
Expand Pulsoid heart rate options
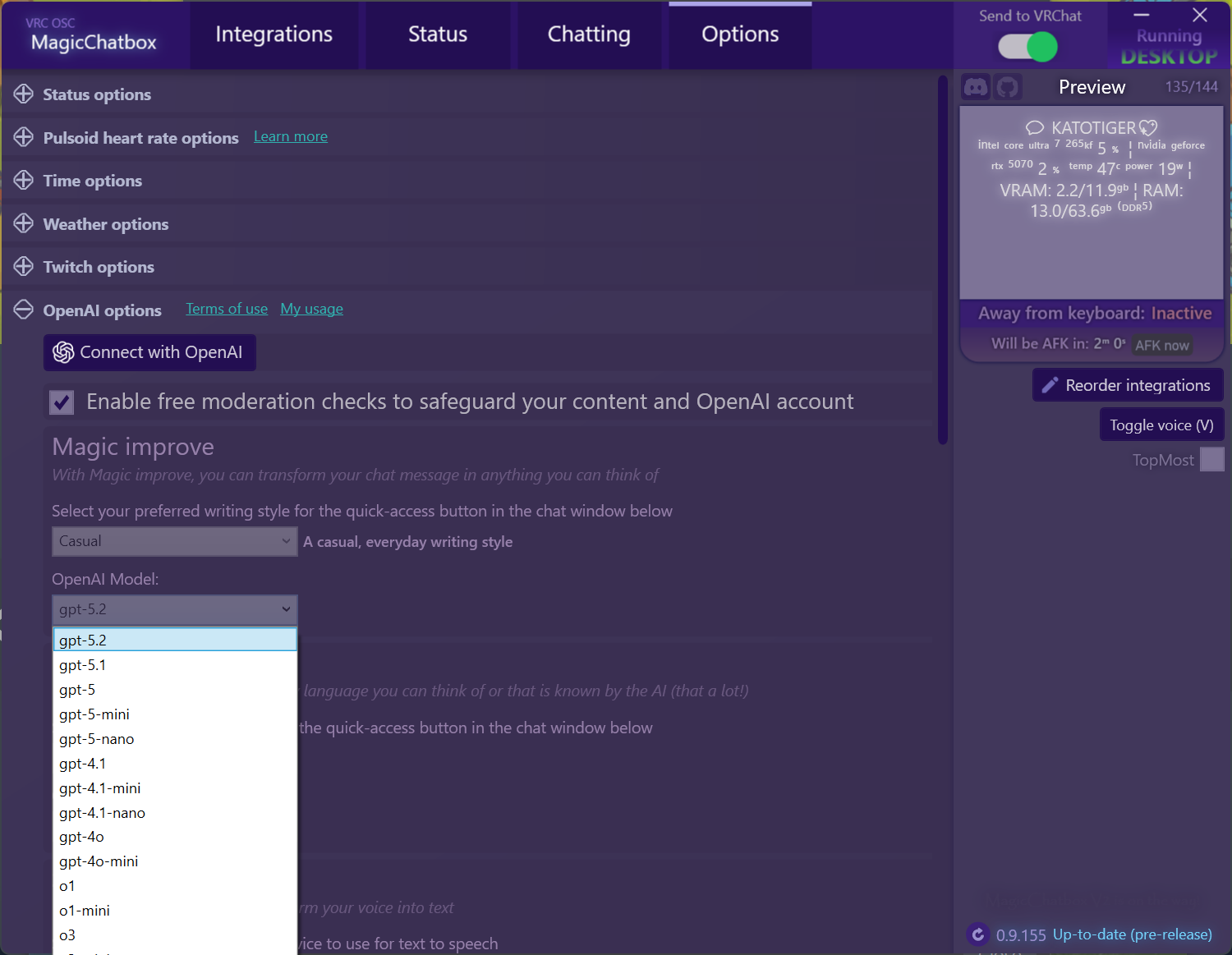pos(24,137)
